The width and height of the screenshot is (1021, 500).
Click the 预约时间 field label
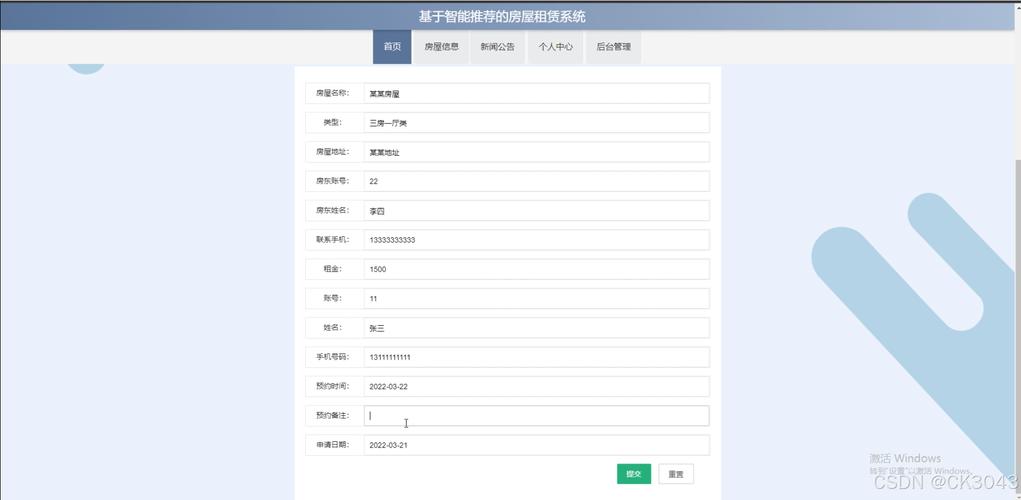click(x=333, y=386)
